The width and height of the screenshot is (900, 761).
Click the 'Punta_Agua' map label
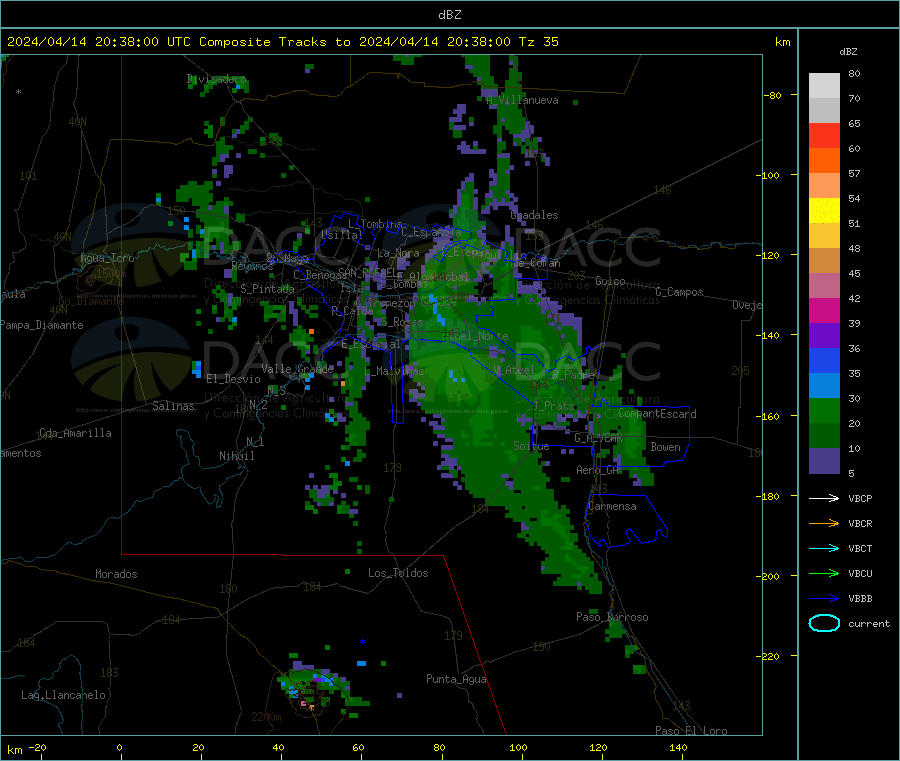click(x=456, y=679)
